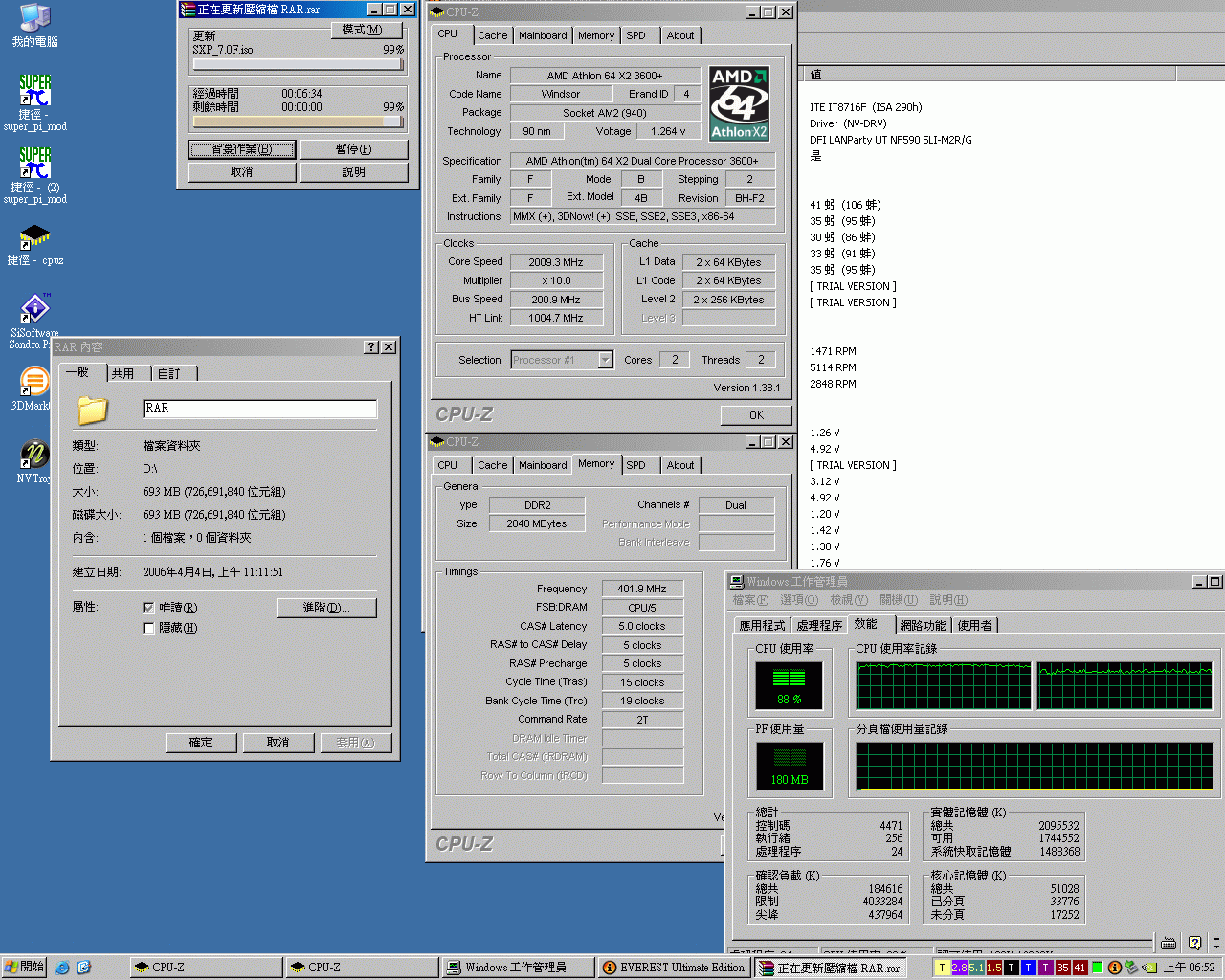Click the black T sensor tray icon
Image resolution: width=1225 pixels, height=980 pixels.
click(x=1012, y=968)
